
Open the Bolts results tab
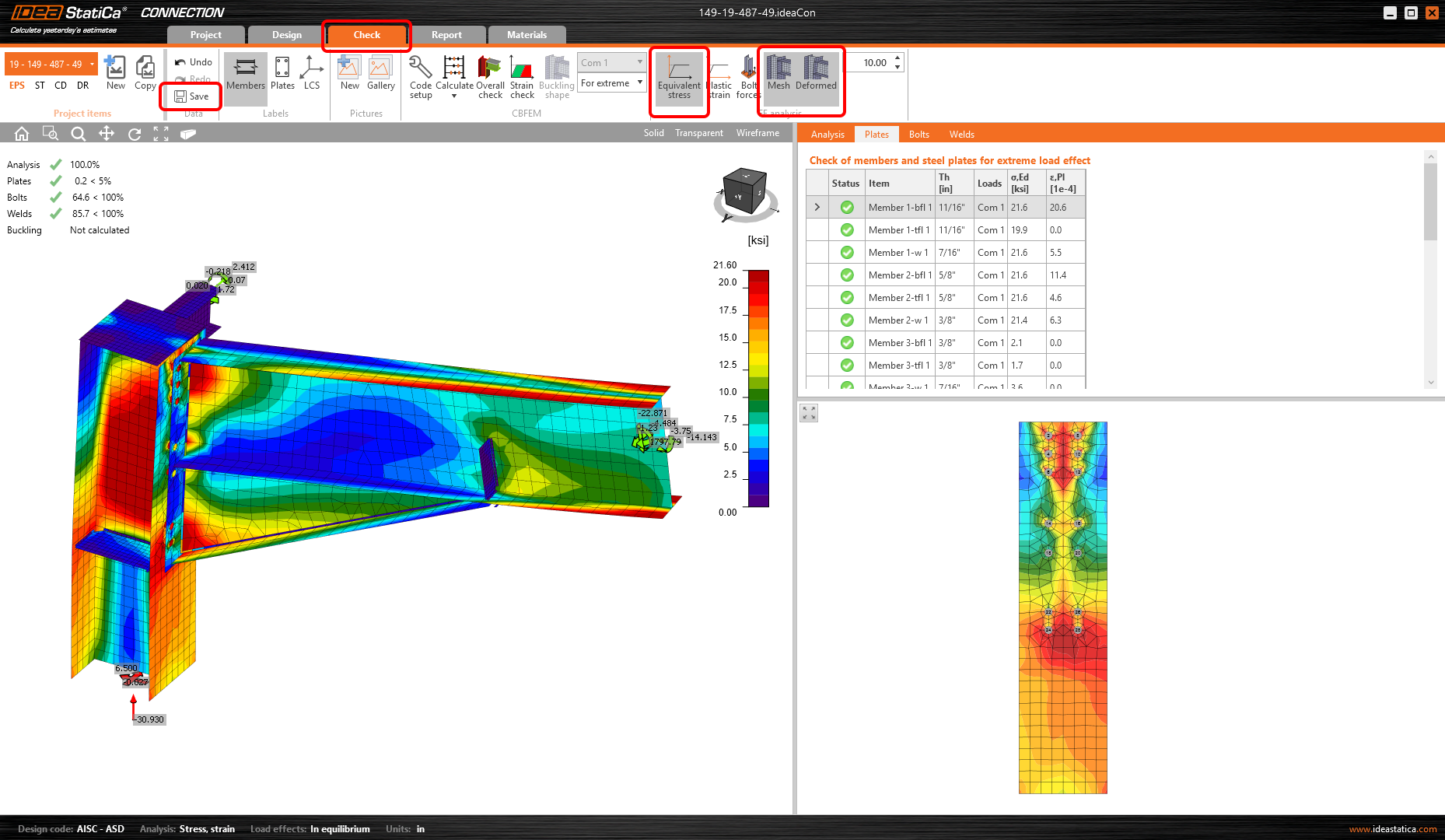tap(918, 135)
